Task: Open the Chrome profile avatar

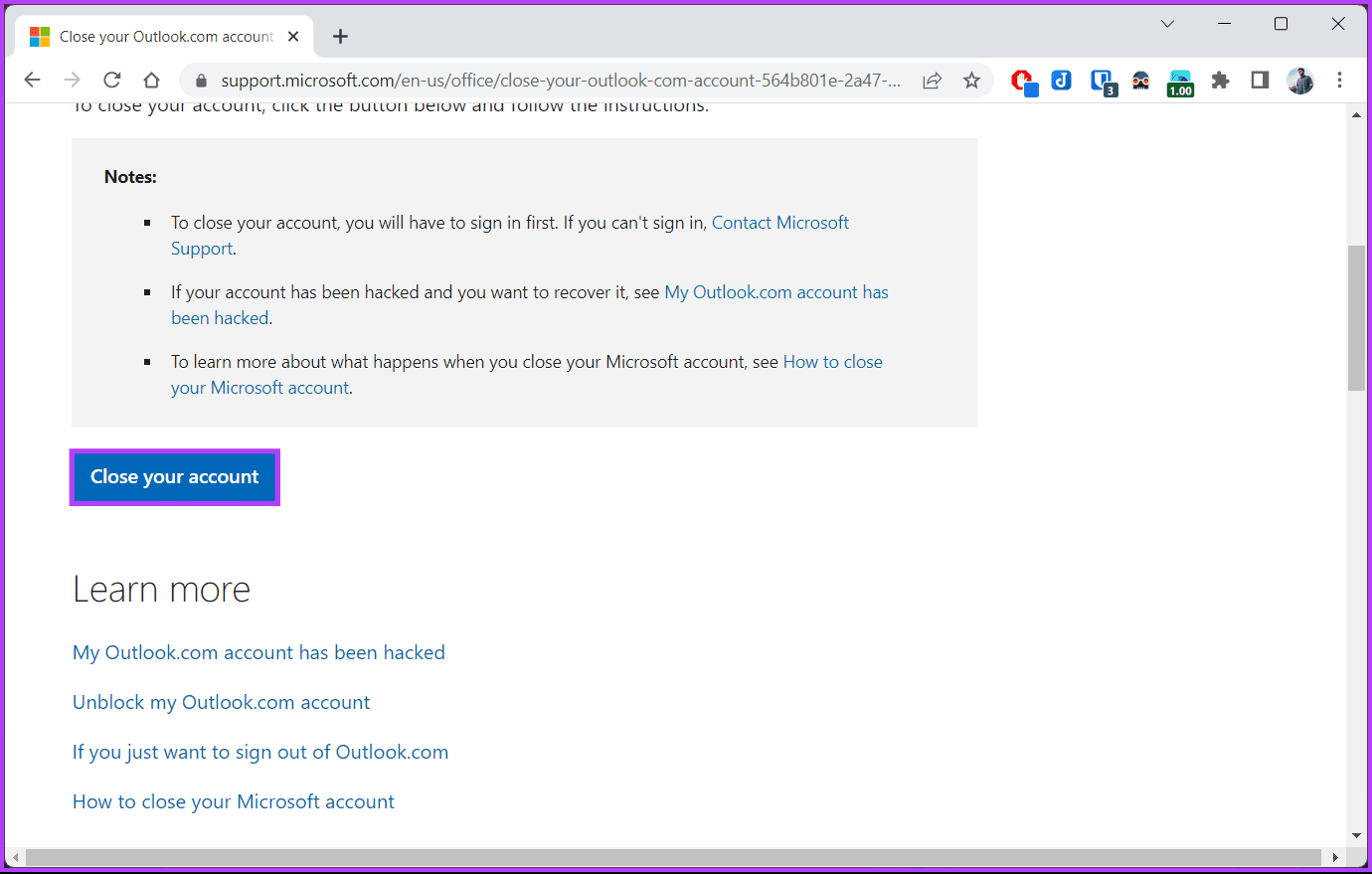Action: pyautogui.click(x=1300, y=81)
